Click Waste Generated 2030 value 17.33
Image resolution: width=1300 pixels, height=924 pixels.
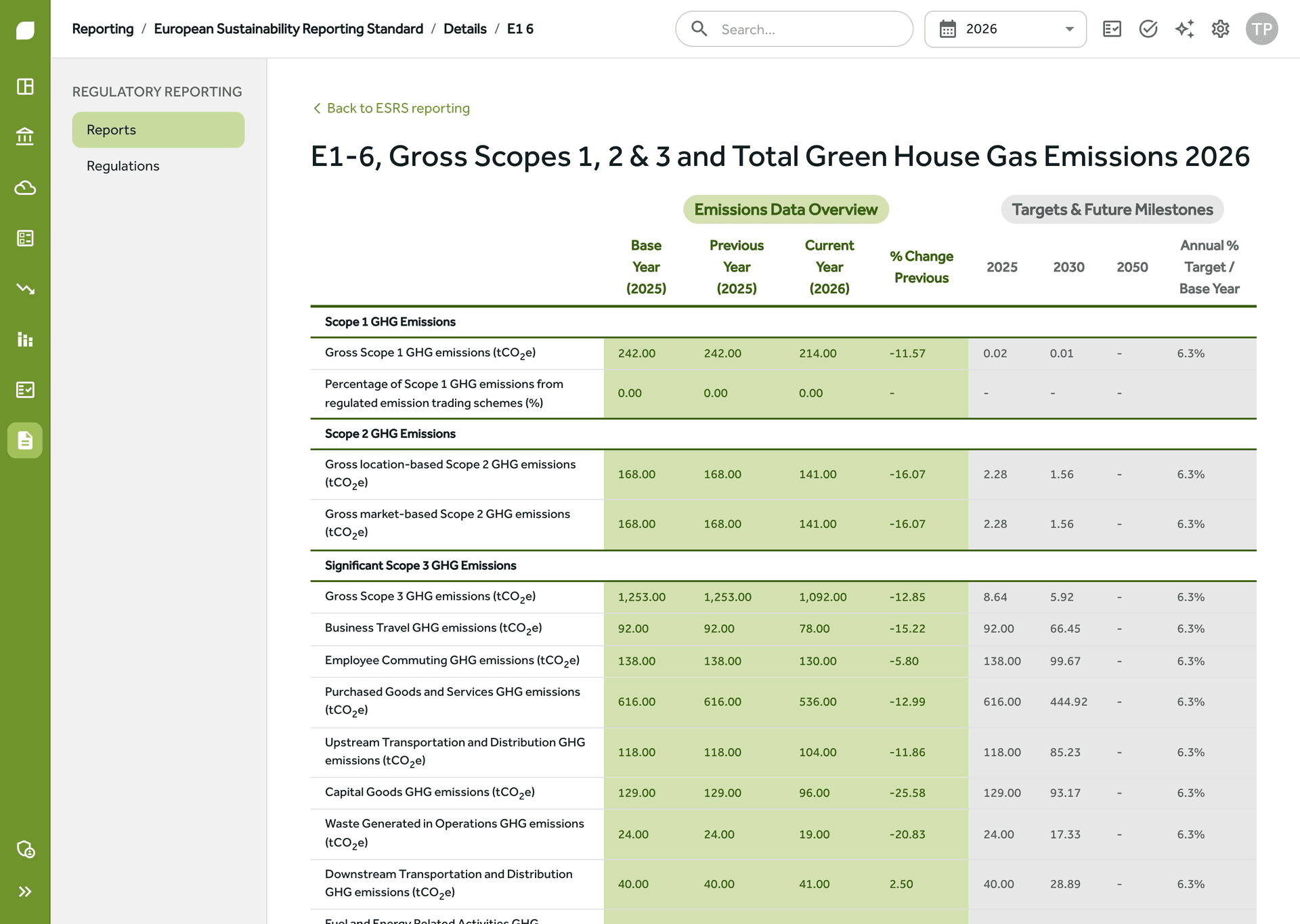[x=1065, y=835]
